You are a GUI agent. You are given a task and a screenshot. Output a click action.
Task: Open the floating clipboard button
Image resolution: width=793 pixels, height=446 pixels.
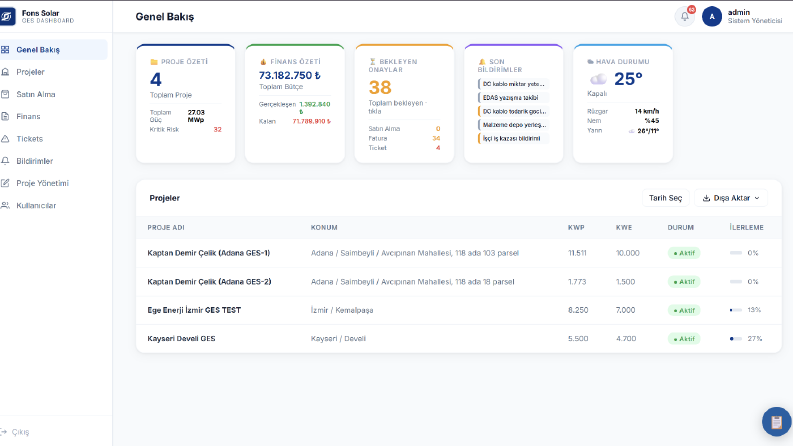776,421
